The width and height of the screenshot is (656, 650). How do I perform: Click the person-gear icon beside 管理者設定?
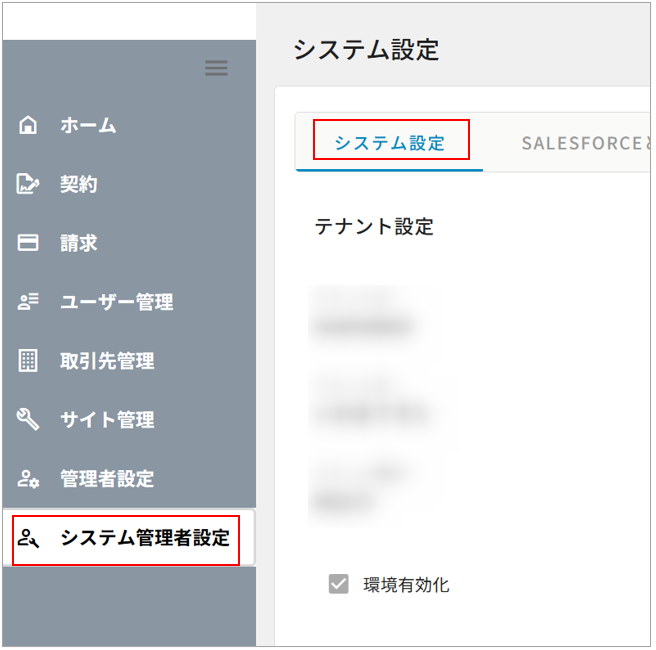(x=28, y=479)
